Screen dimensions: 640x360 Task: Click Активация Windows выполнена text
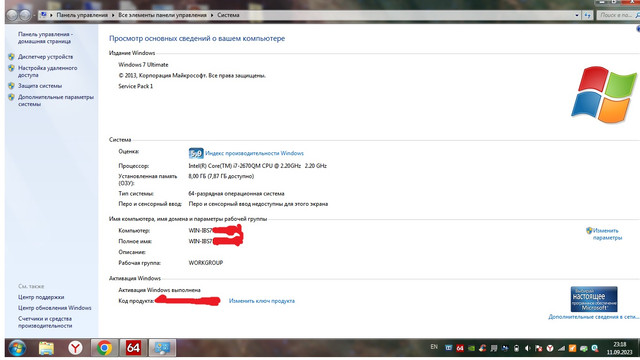(x=159, y=290)
